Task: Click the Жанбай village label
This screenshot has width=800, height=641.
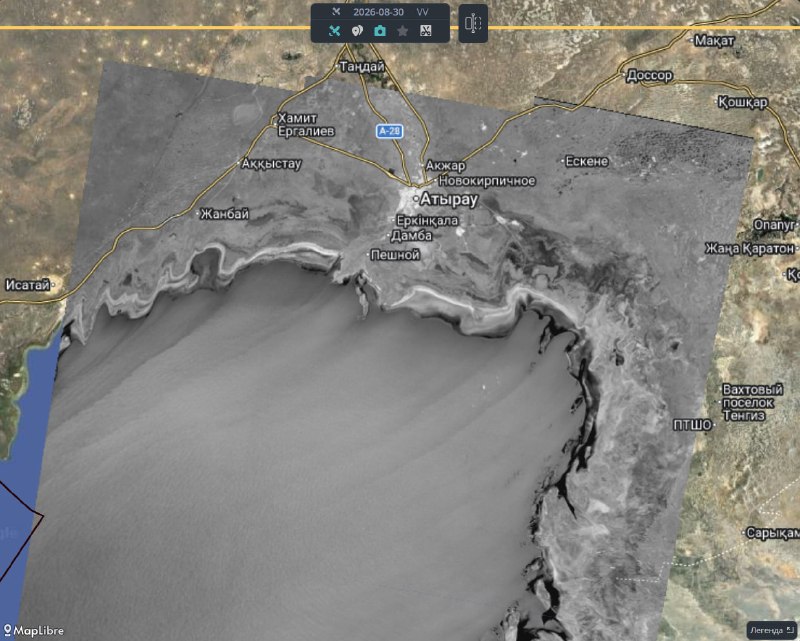Action: coord(224,214)
